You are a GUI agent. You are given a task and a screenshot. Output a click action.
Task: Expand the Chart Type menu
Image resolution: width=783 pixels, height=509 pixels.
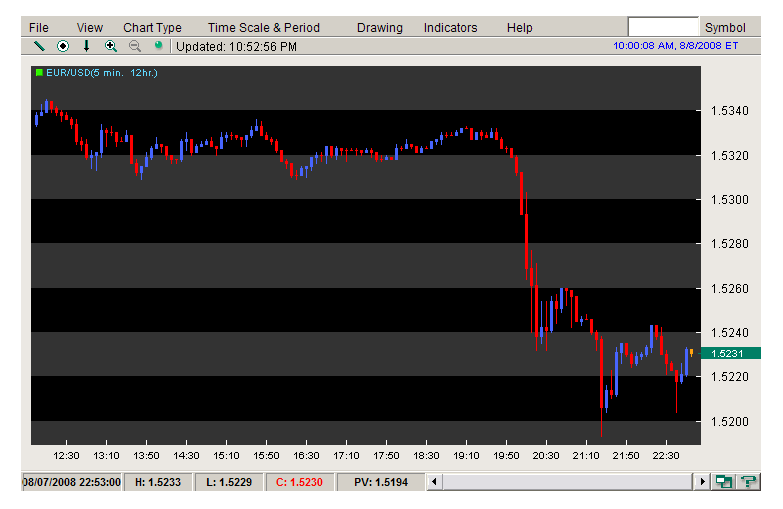(x=152, y=28)
